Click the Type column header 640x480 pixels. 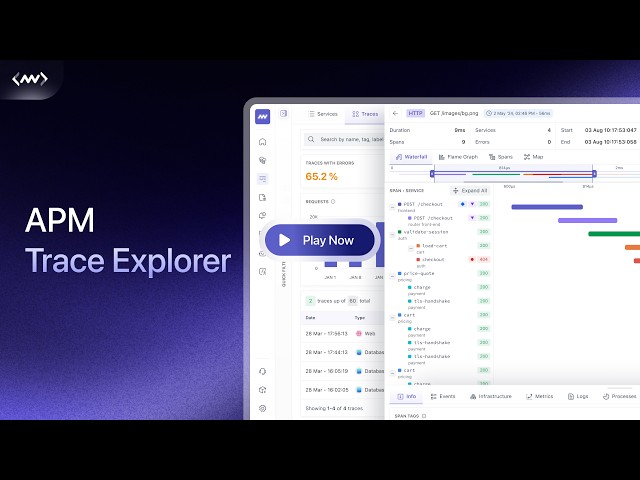(x=360, y=318)
